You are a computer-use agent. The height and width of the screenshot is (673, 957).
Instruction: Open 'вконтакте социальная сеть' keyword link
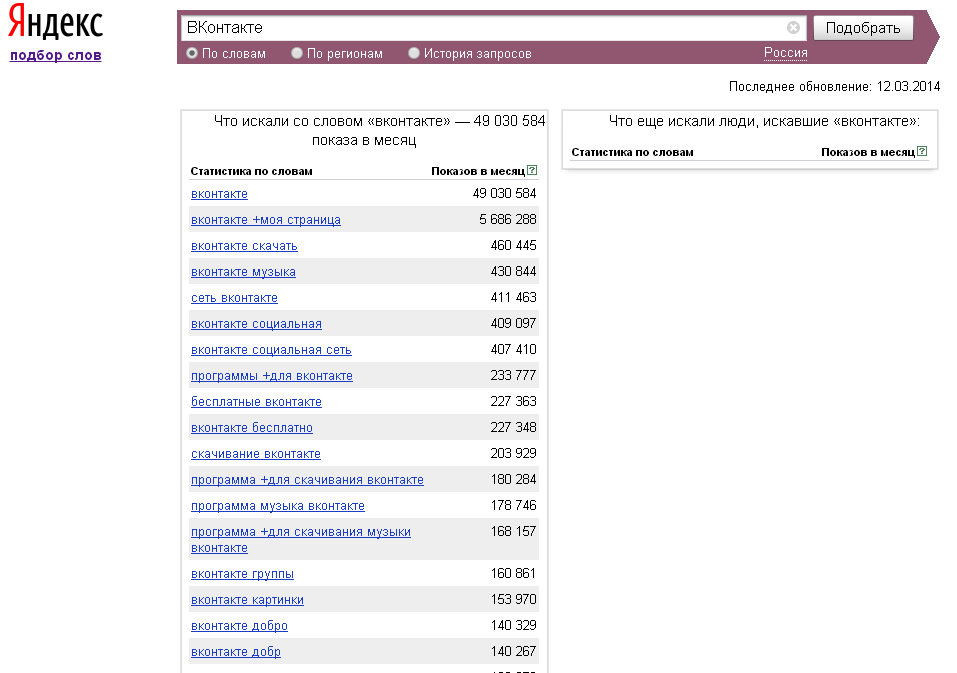tap(271, 350)
